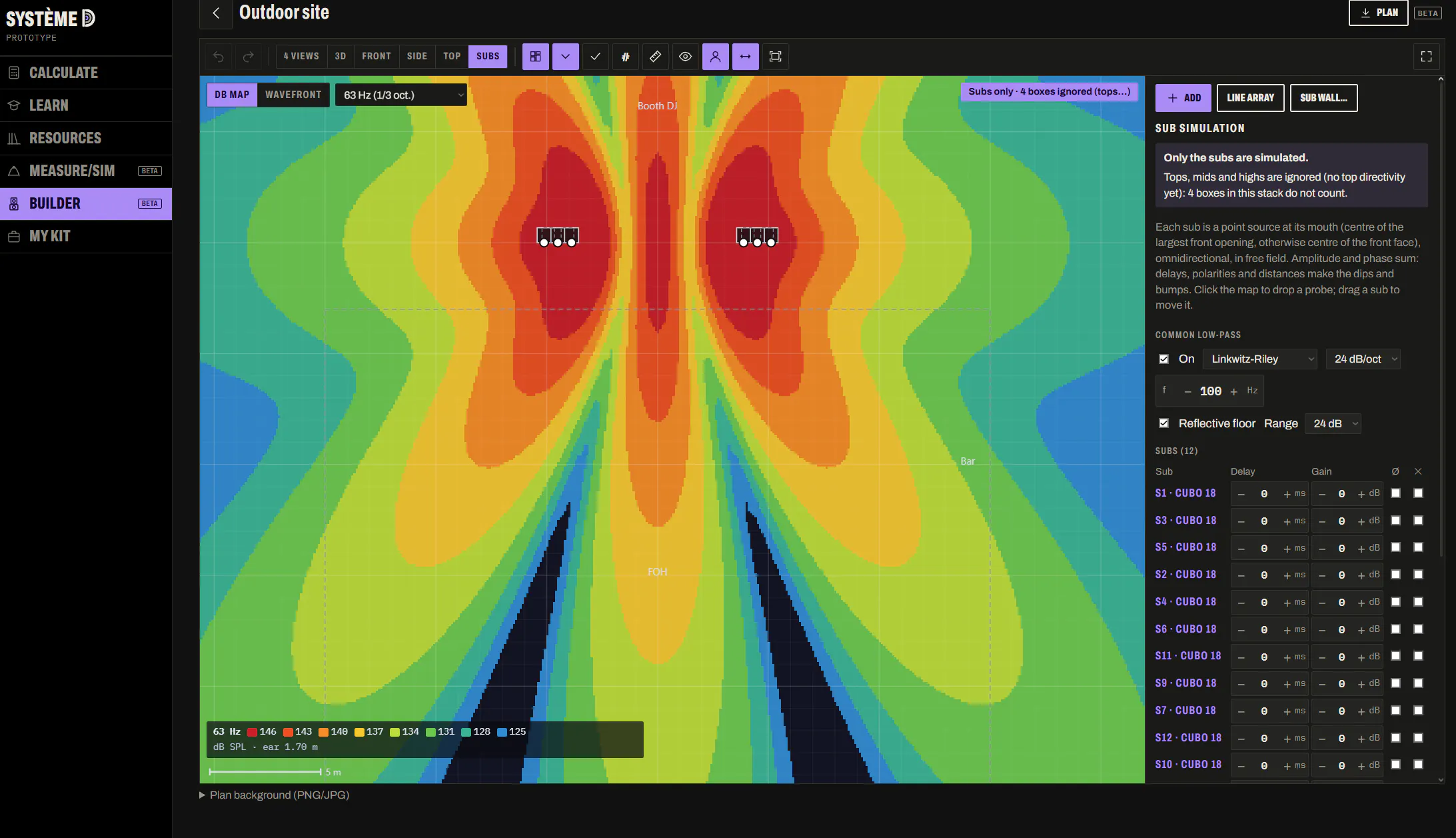
Task: Open My Kit in sidebar
Action: click(86, 236)
